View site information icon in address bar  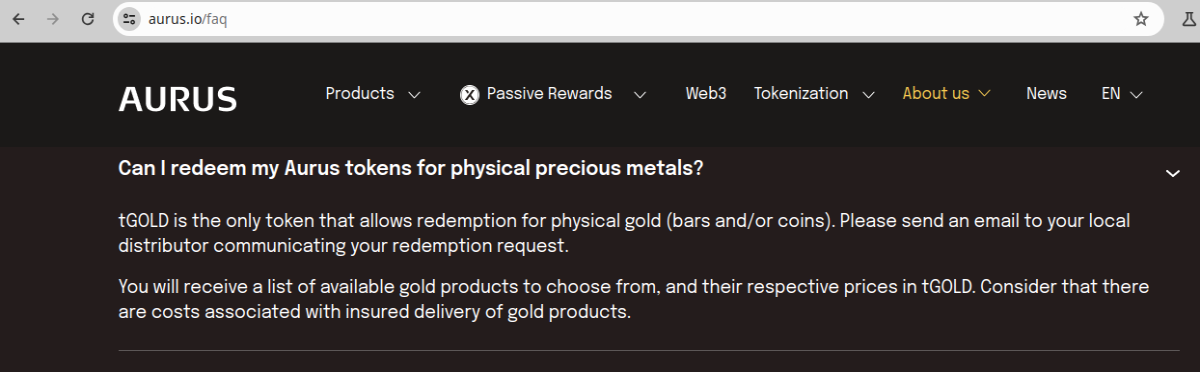point(128,19)
